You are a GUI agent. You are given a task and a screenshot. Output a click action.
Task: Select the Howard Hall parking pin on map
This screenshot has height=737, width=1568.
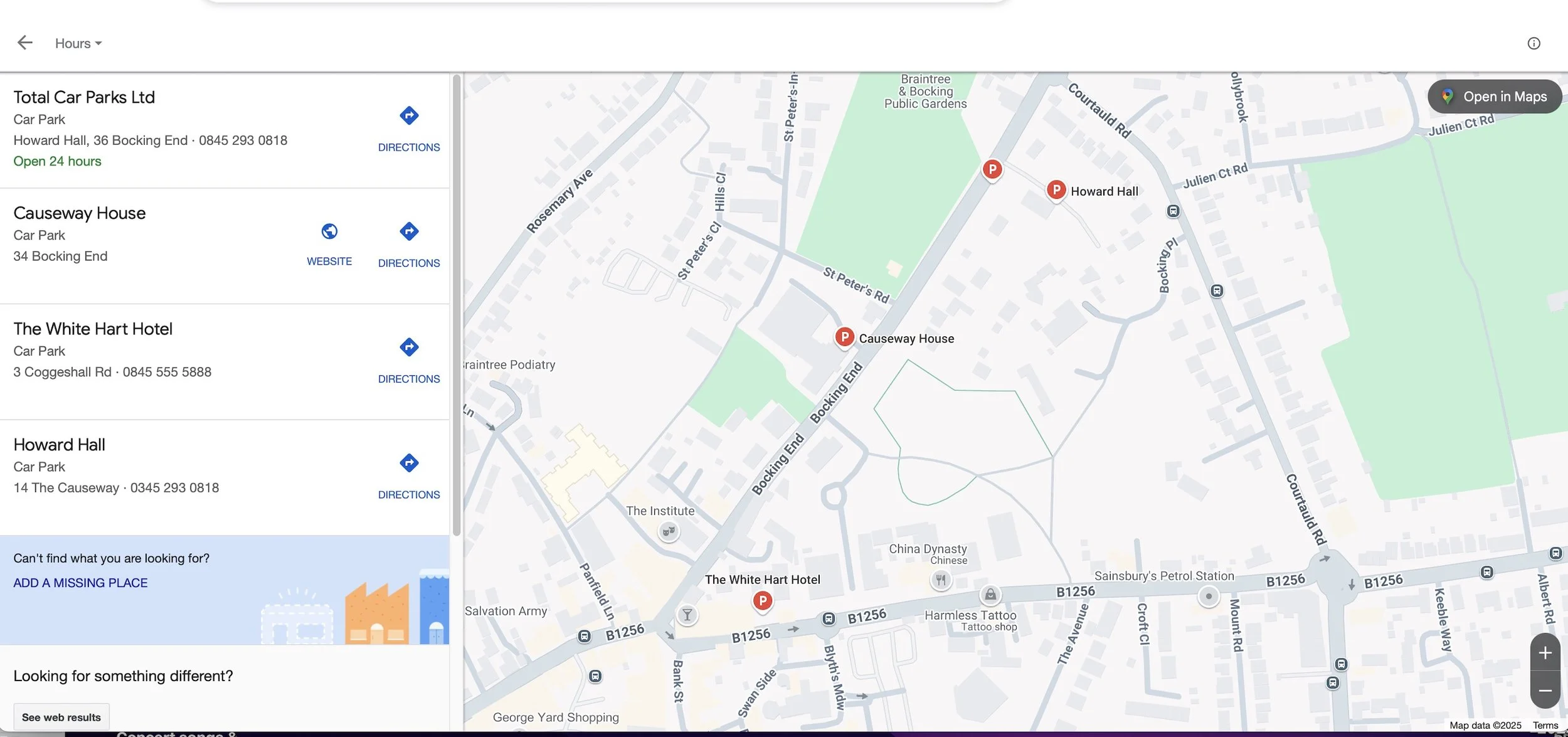1056,189
